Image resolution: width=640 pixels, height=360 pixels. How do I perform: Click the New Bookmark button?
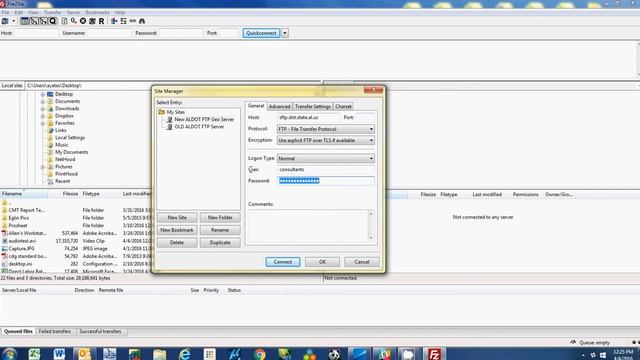pyautogui.click(x=177, y=230)
